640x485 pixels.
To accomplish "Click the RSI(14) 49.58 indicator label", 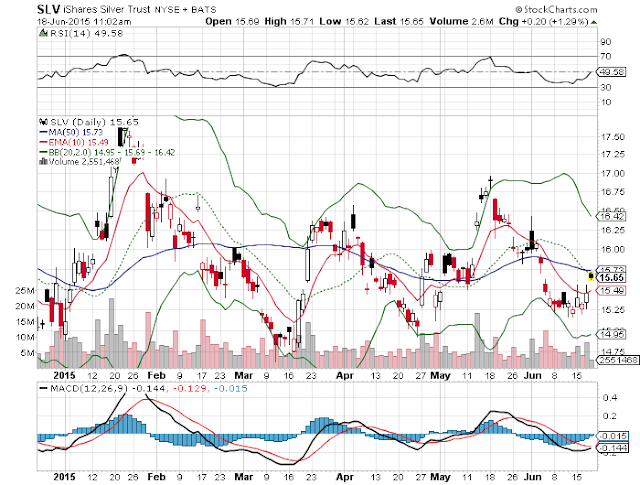I will (87, 33).
